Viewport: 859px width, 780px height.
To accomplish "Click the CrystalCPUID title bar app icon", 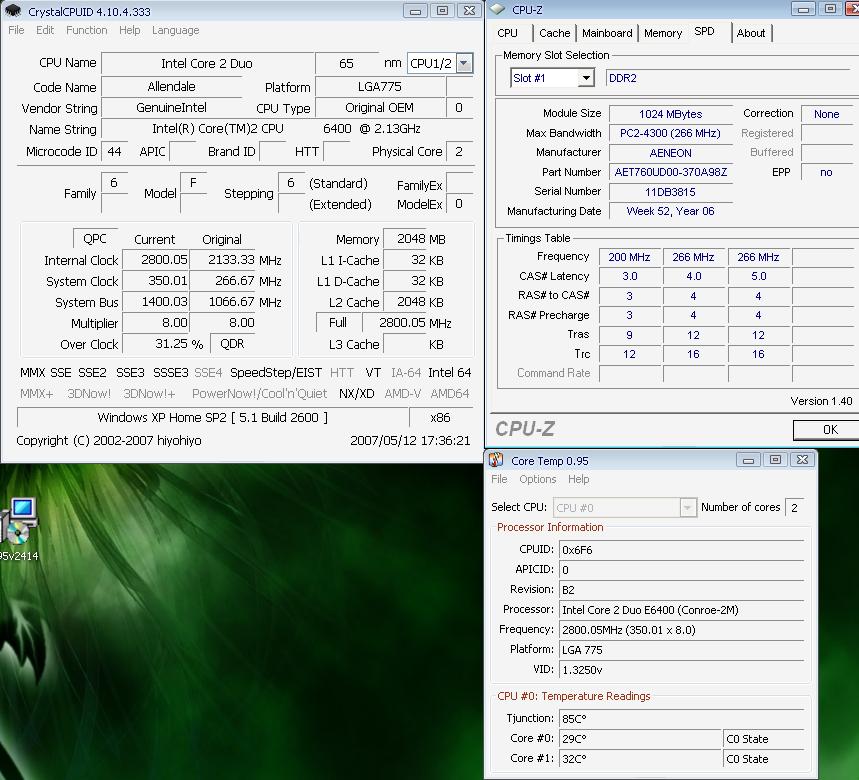I will [13, 11].
